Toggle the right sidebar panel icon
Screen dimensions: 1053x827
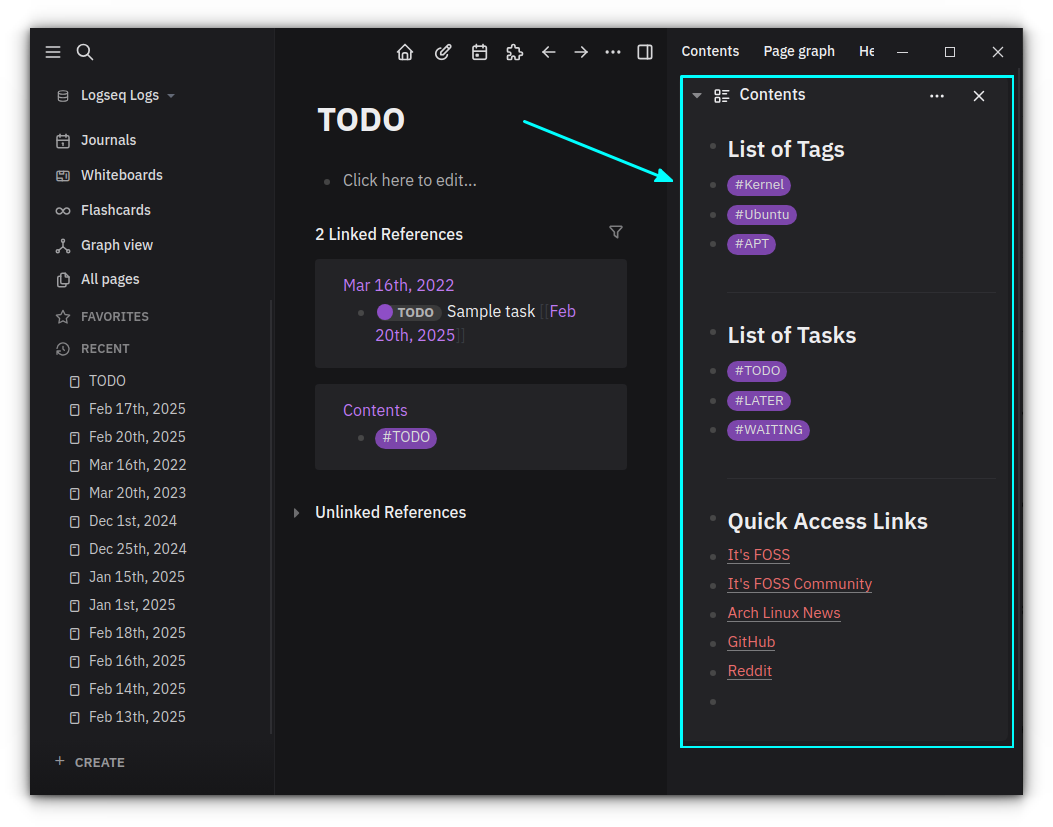pyautogui.click(x=645, y=52)
